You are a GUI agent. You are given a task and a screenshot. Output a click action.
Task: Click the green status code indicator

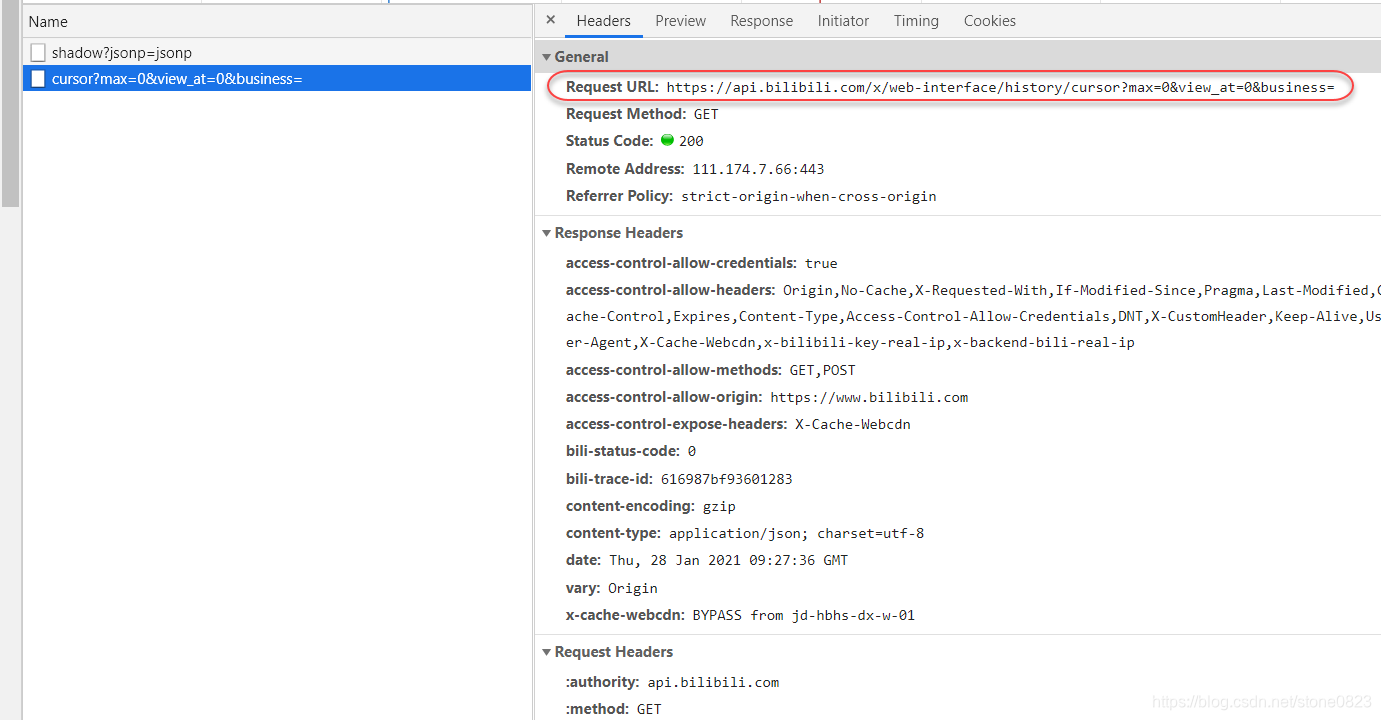coord(667,140)
